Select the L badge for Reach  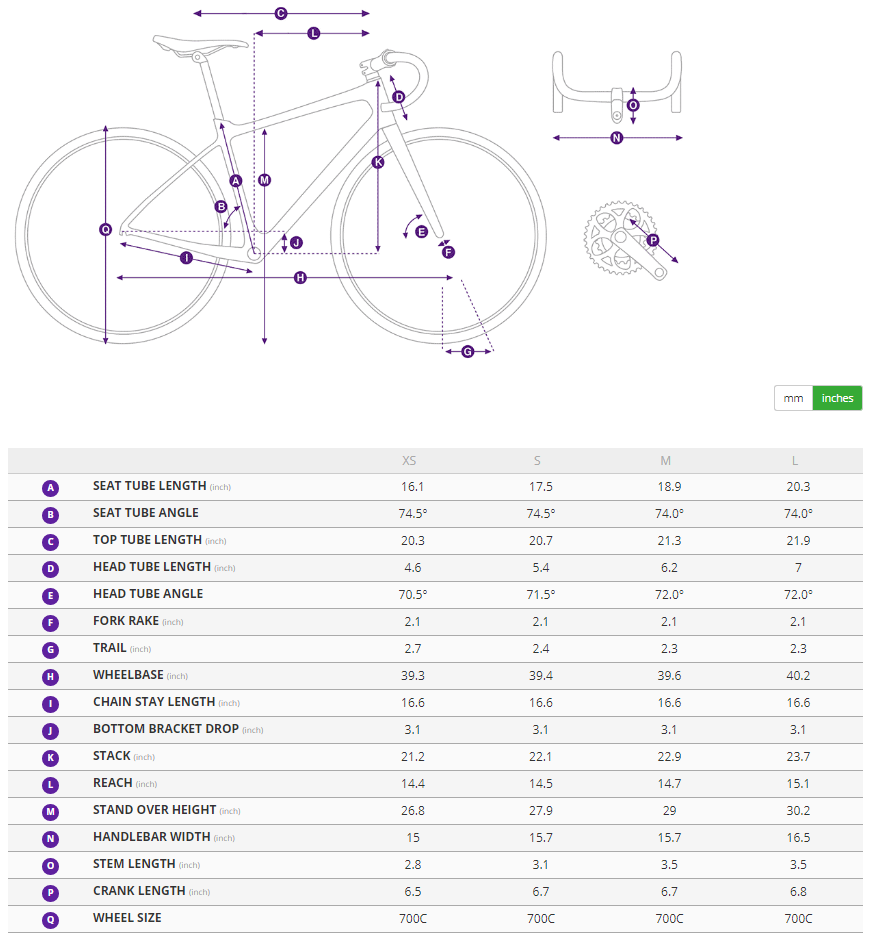[x=51, y=785]
